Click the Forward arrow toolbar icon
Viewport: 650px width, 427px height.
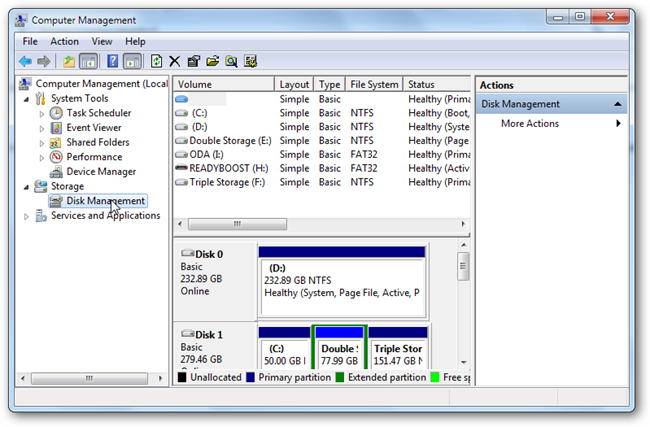(44, 62)
